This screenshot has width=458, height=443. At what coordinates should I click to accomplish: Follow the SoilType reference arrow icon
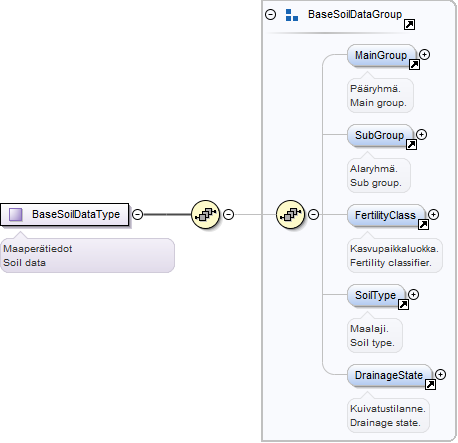coord(403,305)
